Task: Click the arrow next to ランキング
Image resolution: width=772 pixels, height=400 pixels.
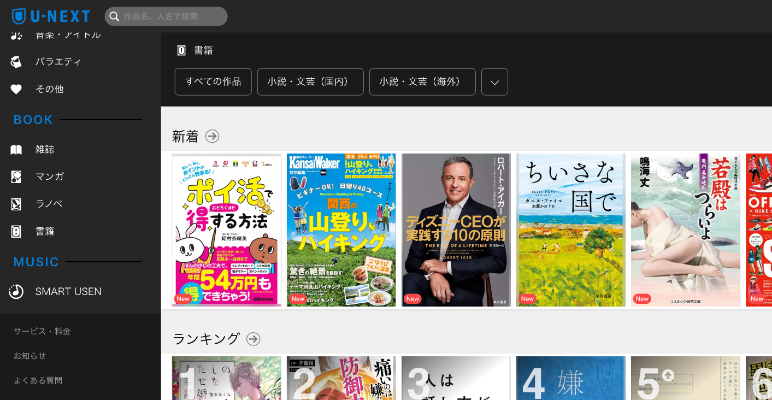Action: click(253, 339)
